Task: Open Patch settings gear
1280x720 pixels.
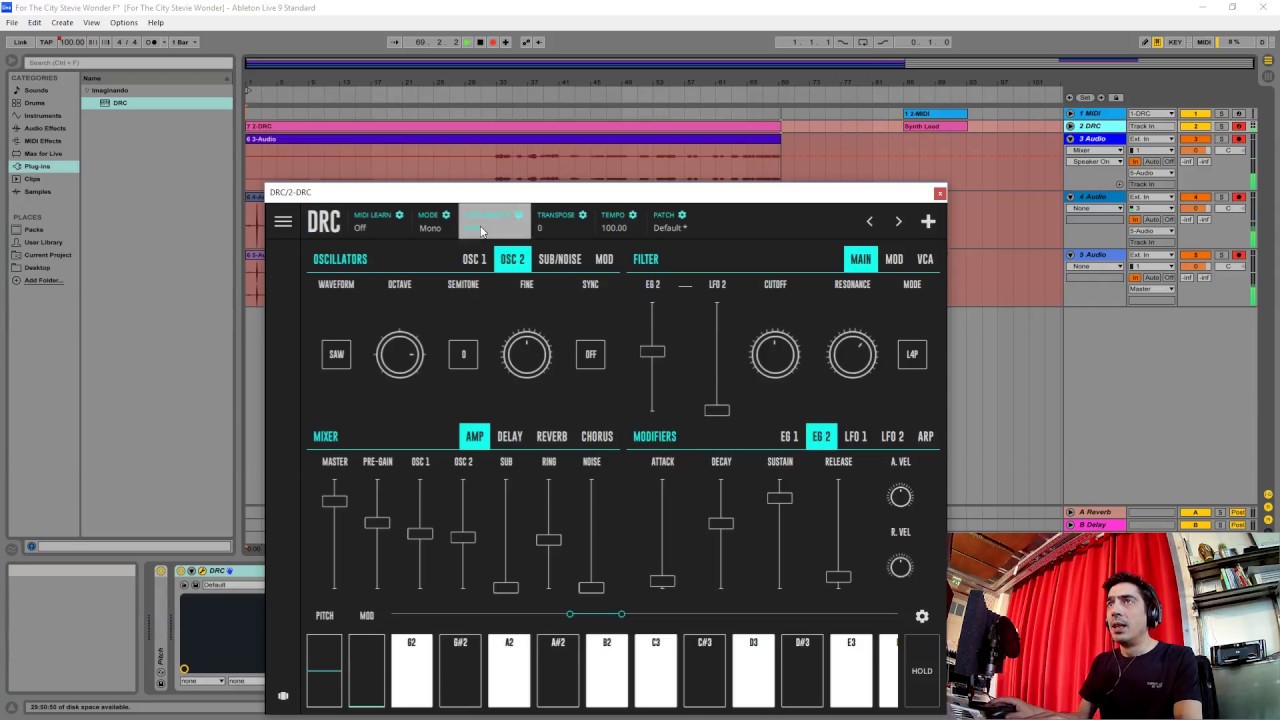Action: pyautogui.click(x=682, y=215)
